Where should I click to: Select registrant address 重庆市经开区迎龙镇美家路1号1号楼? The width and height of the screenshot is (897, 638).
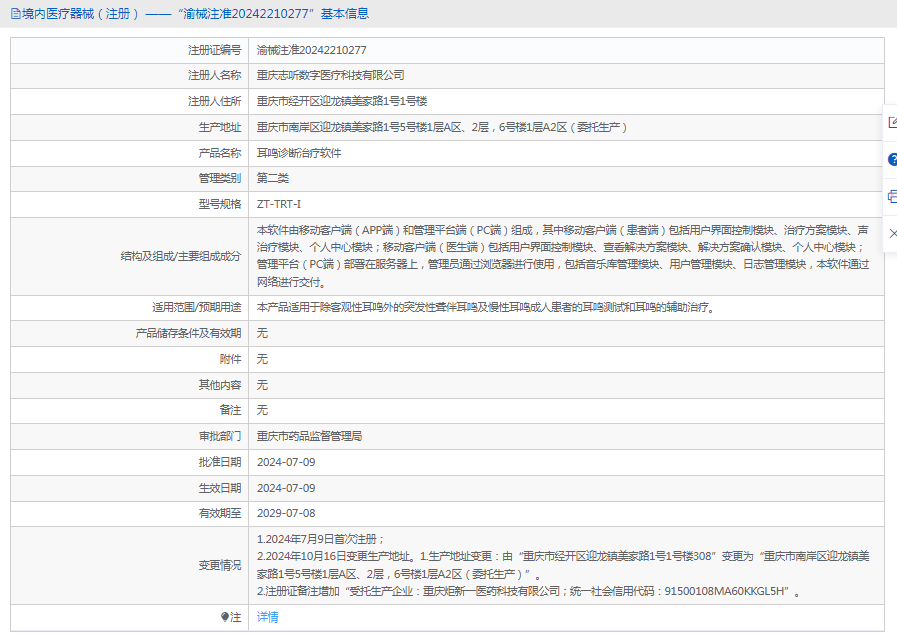pyautogui.click(x=342, y=101)
